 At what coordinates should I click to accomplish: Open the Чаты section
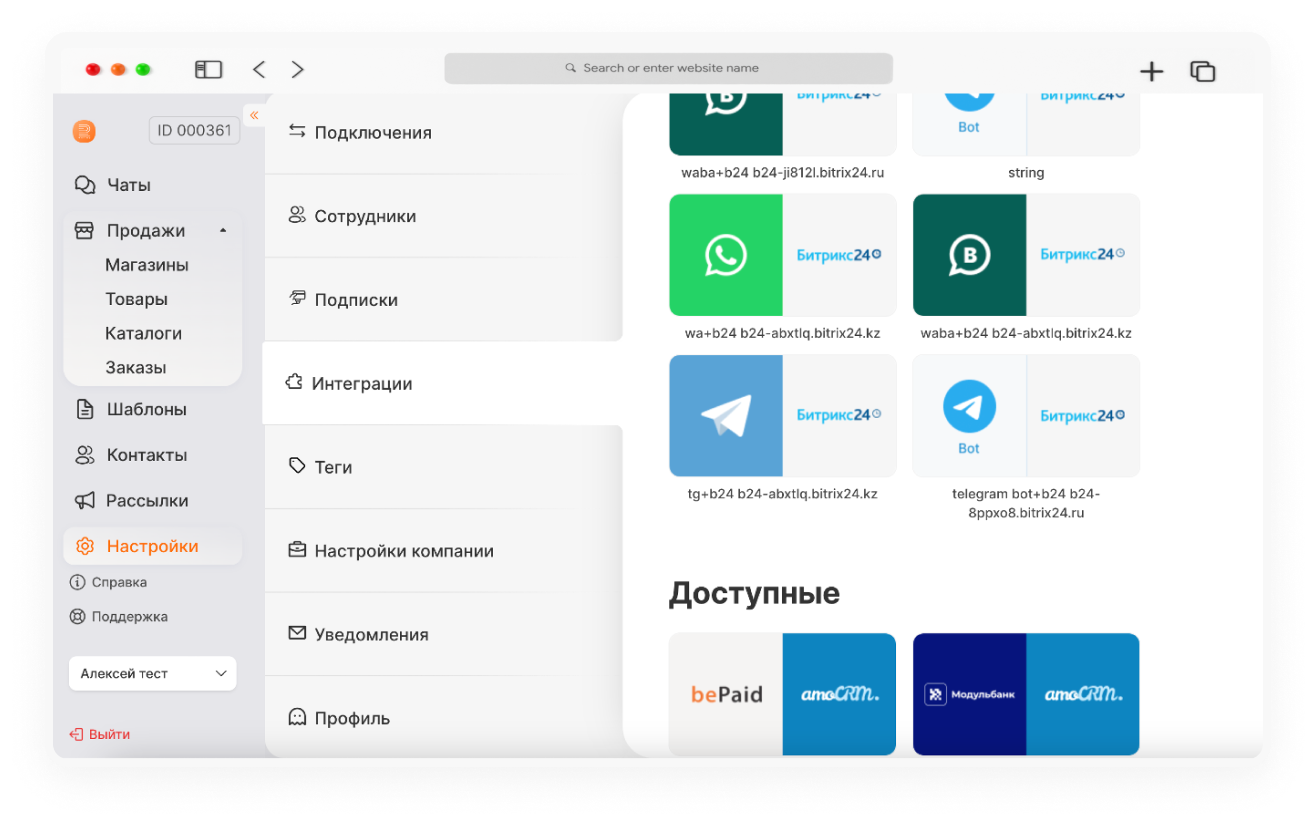128,185
